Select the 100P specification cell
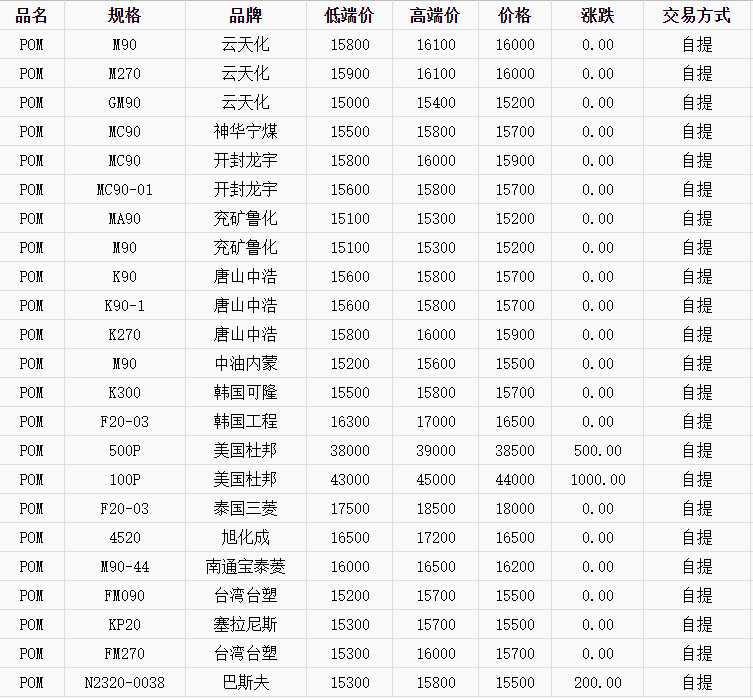This screenshot has height=699, width=753. 124,480
